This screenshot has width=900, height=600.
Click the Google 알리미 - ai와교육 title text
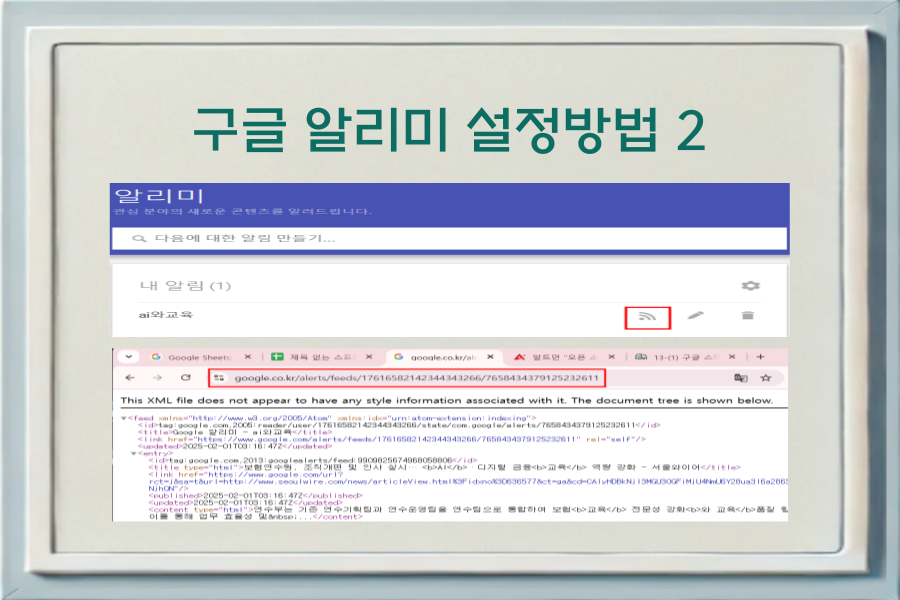(232, 432)
